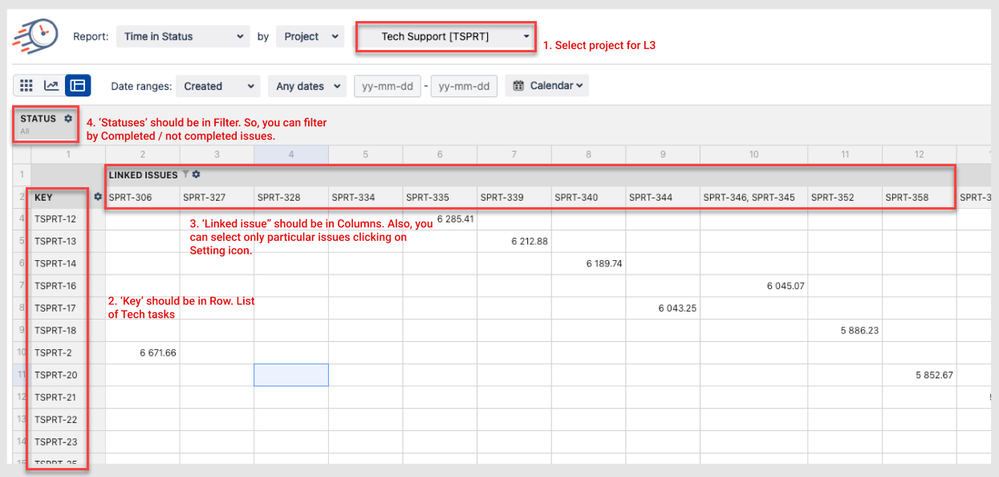
Task: Select row TSPRT-16
Action: pos(55,286)
